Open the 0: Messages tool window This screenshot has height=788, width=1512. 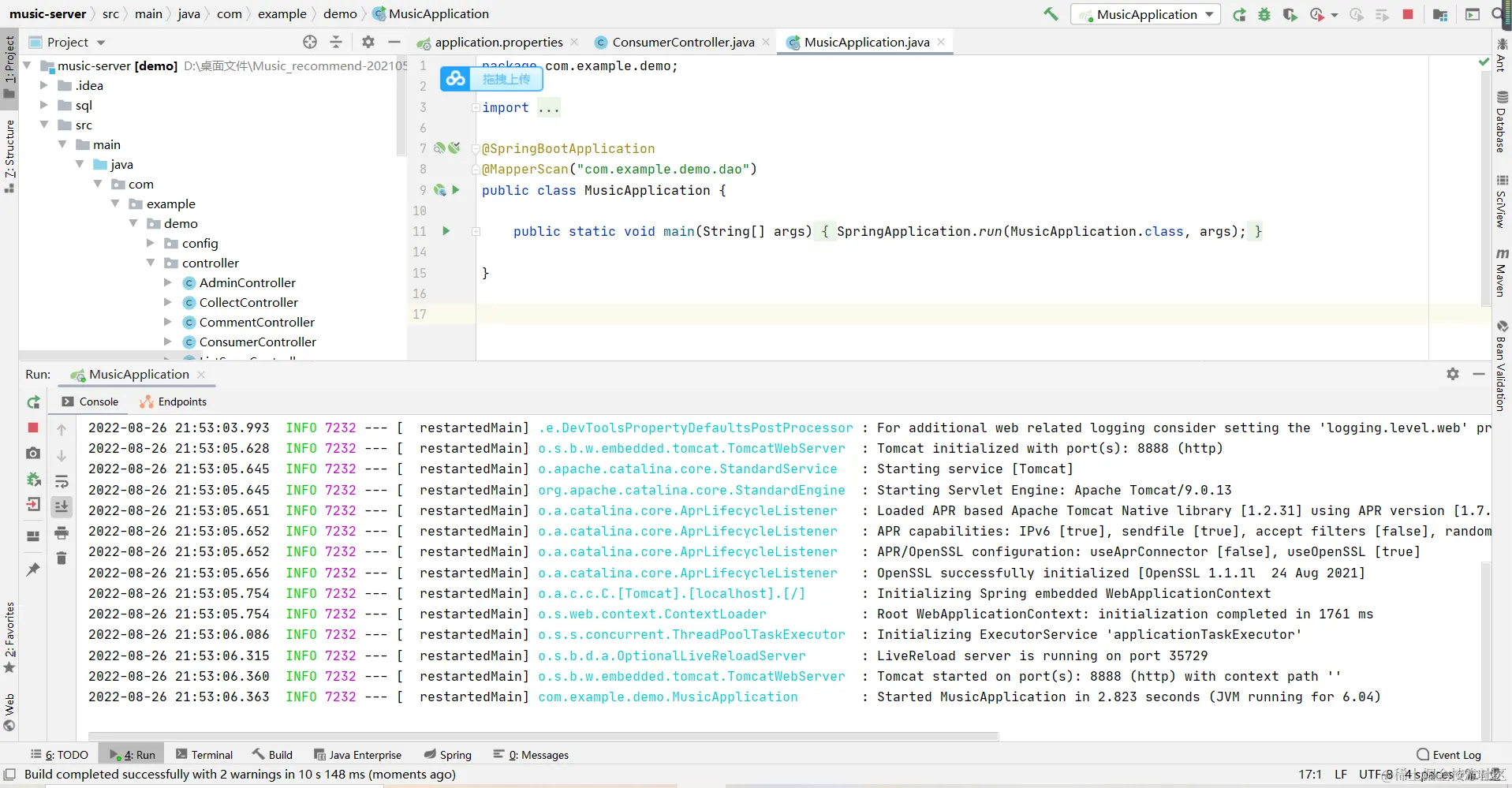coord(531,755)
